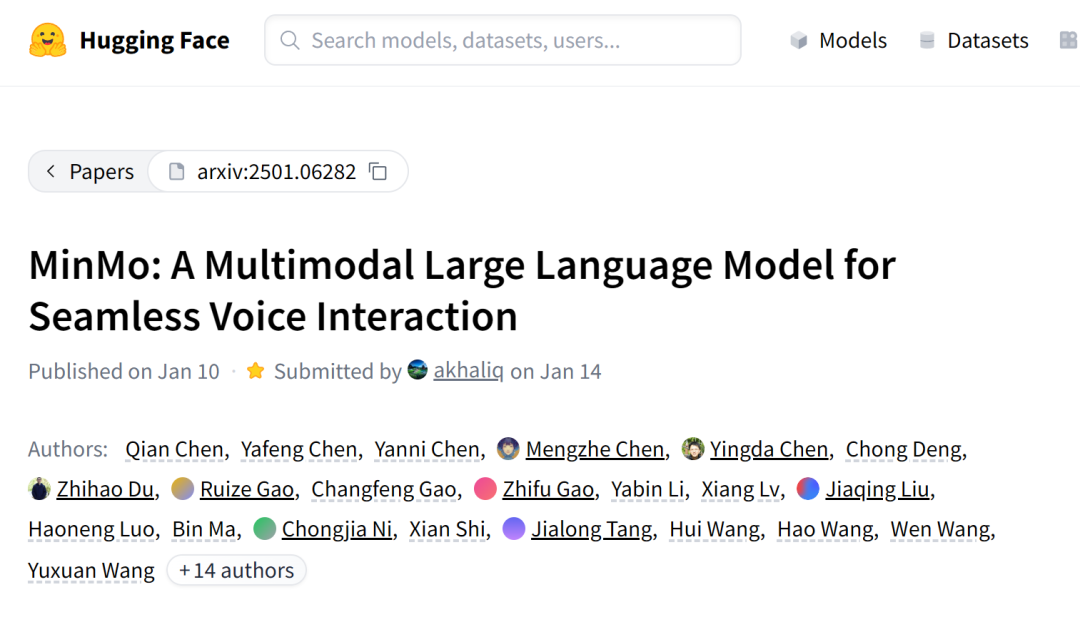Select author Changfeng Gao
This screenshot has height=622, width=1080.
click(x=384, y=489)
